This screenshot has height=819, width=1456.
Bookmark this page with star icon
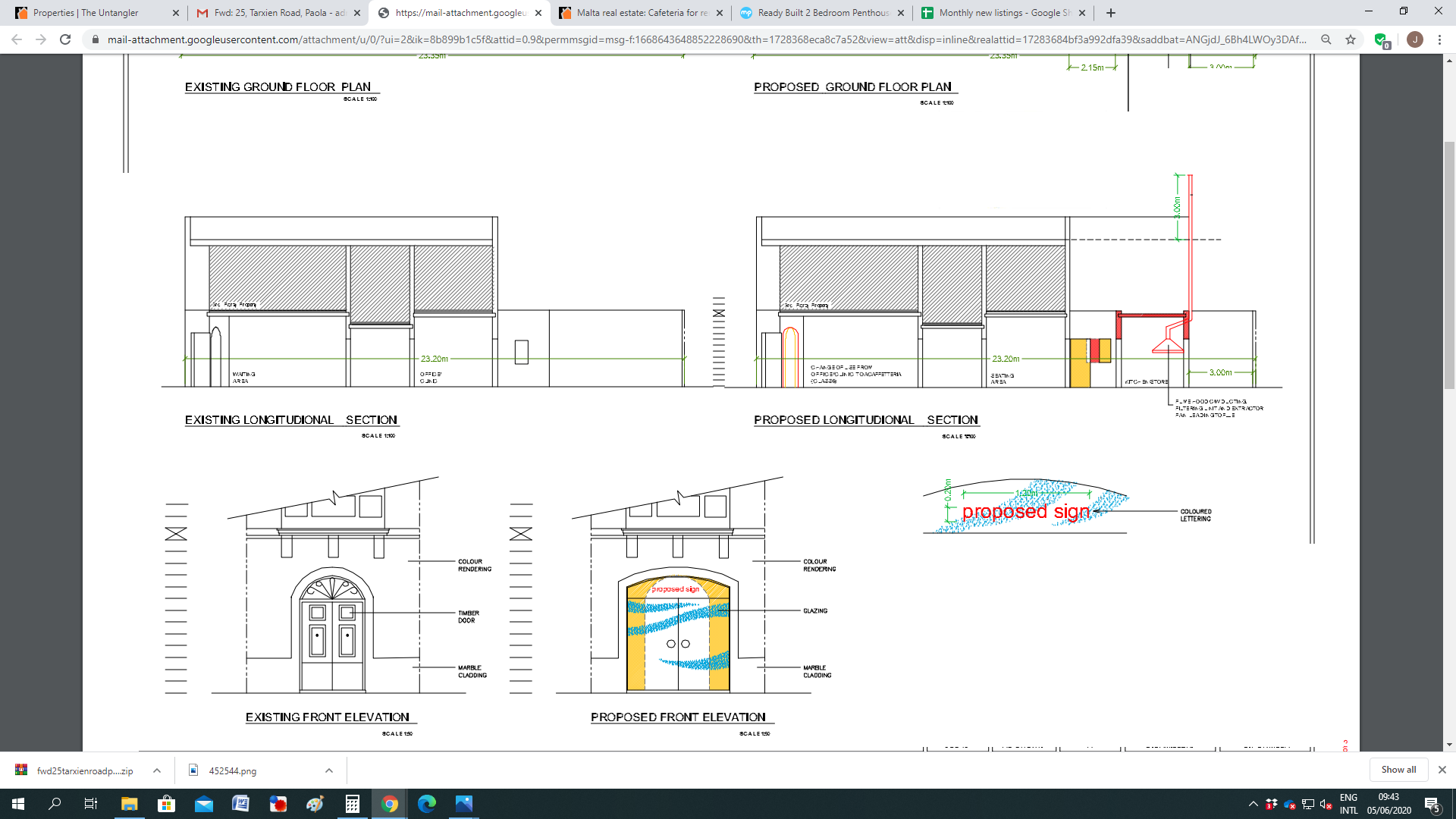click(x=1351, y=39)
